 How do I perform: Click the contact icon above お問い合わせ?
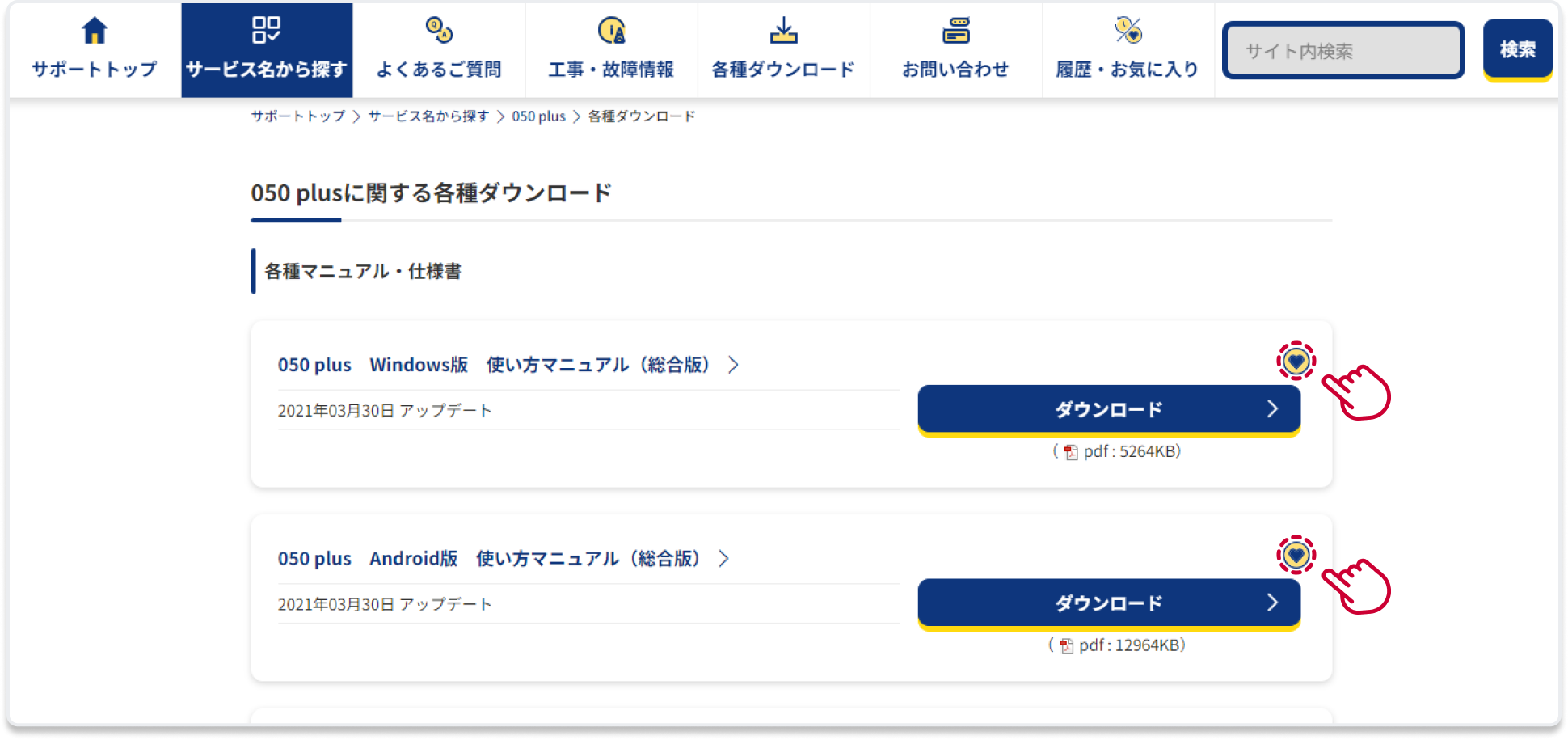tap(956, 31)
